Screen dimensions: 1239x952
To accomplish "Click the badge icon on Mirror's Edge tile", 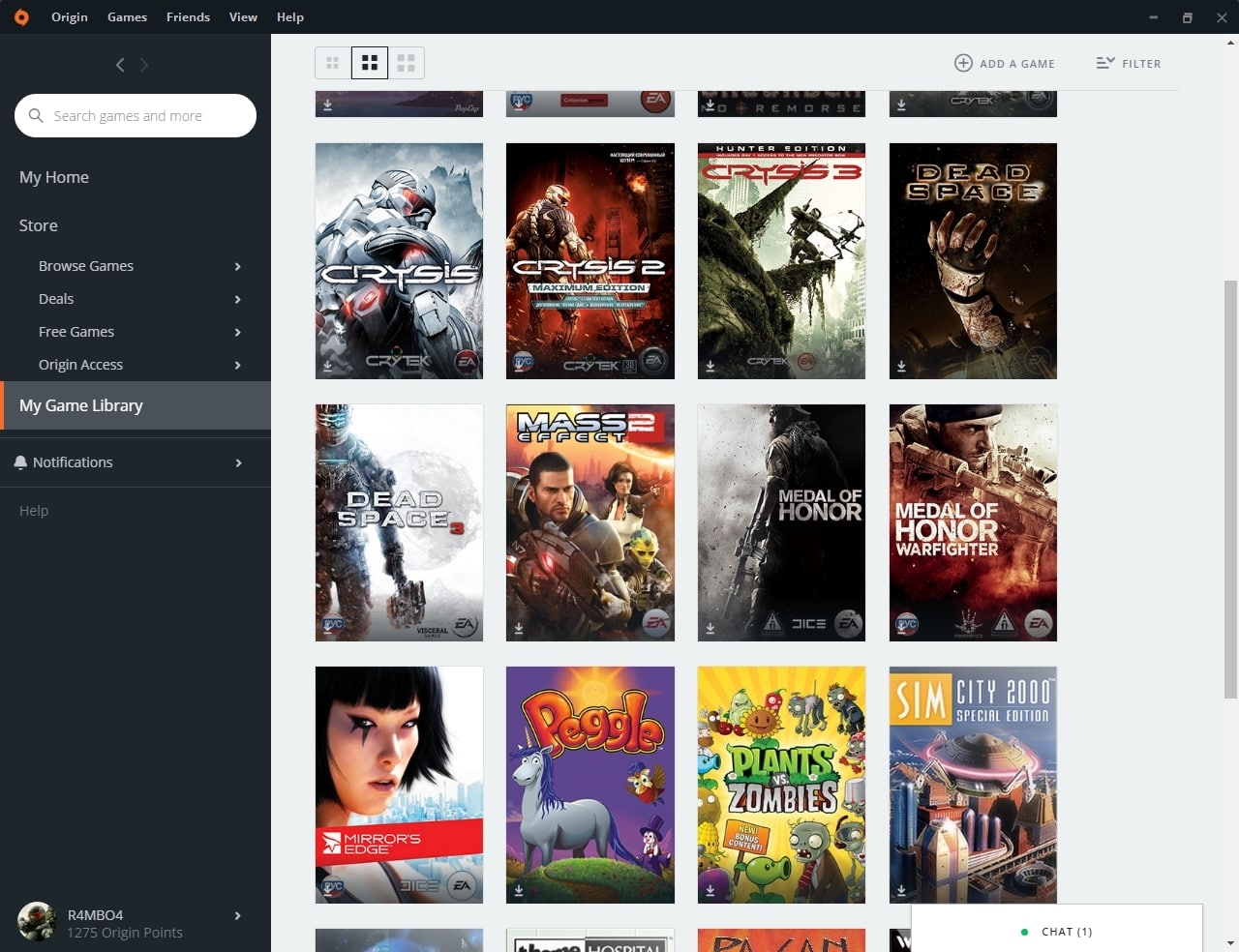I will pos(332,886).
